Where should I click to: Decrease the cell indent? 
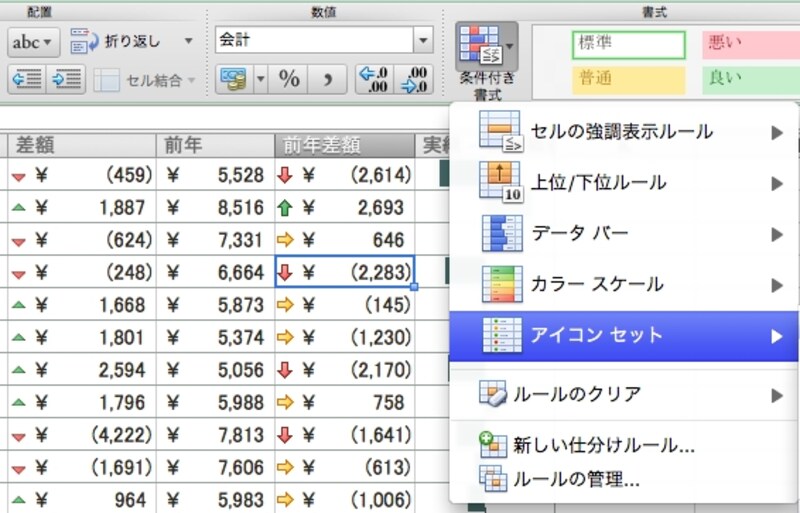27,79
